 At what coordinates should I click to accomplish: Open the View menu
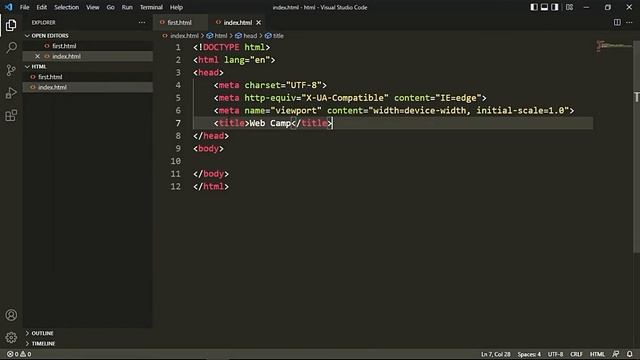[x=93, y=7]
